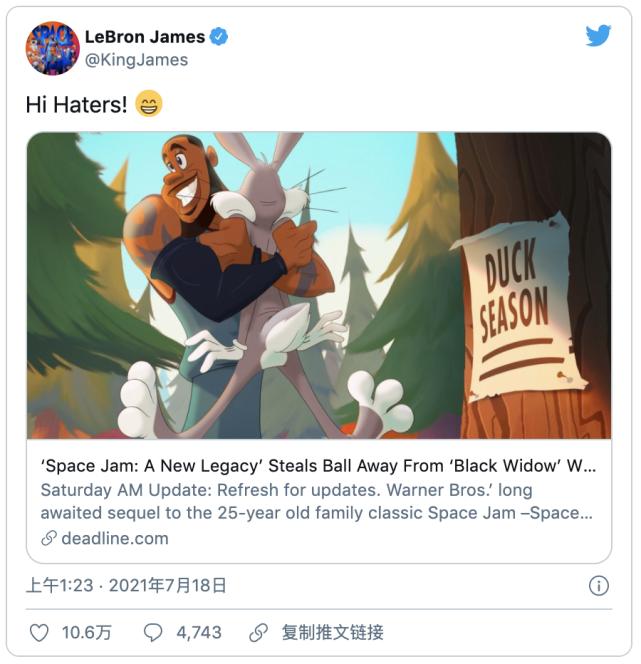Click the 10.6万 like count
Screen dimensions: 641x664
pos(87,633)
